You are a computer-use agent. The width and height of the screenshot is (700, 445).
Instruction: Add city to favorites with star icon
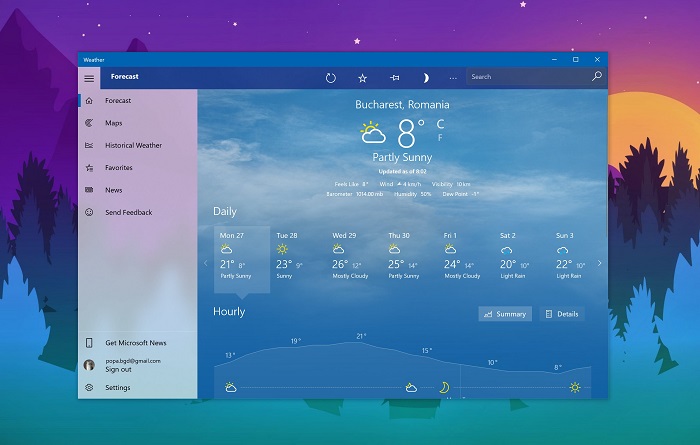point(363,77)
